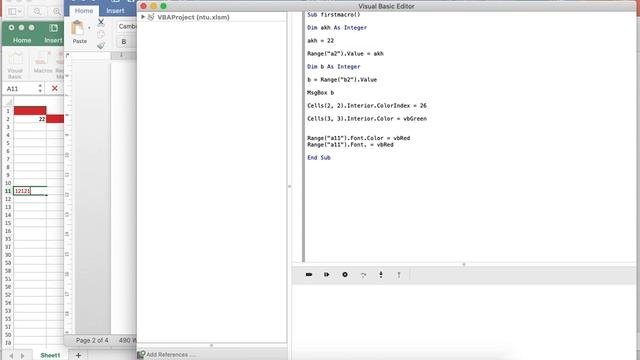Screen dimensions: 640x360
Task: Expand the VBAProject (ntu.xlsm) tree node
Action: pos(143,17)
